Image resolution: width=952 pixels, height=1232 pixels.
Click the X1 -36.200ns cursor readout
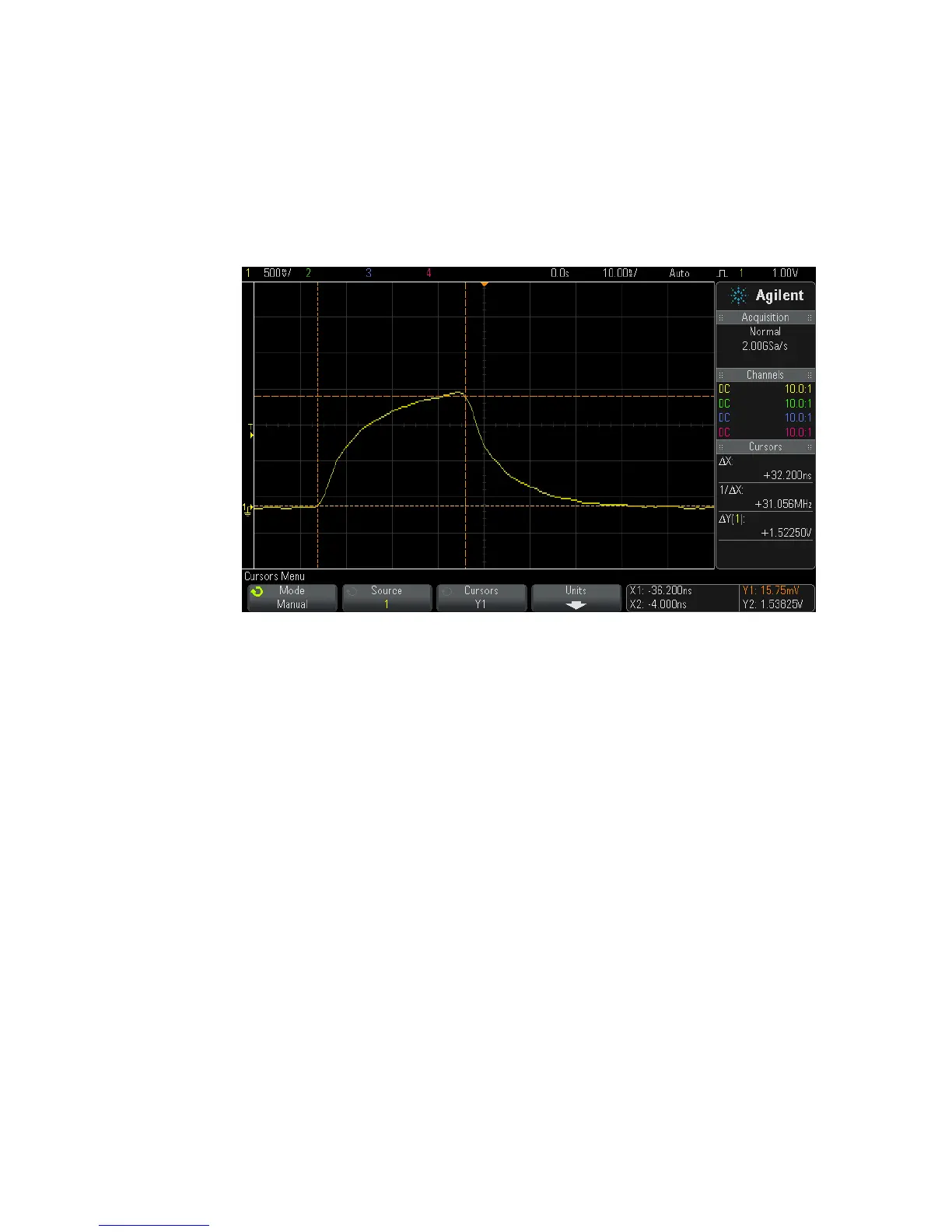(x=660, y=590)
